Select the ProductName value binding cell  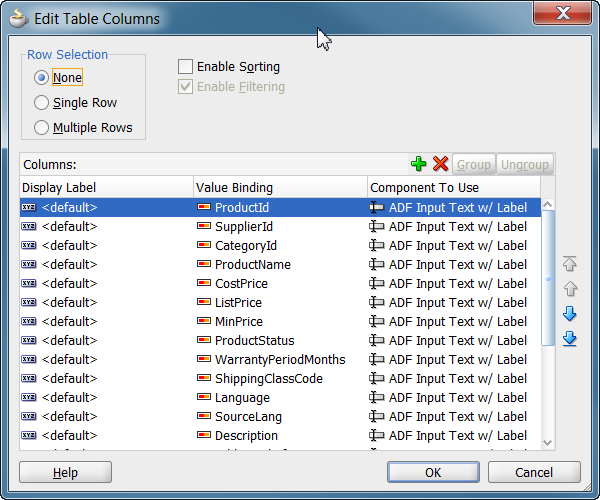click(x=280, y=264)
